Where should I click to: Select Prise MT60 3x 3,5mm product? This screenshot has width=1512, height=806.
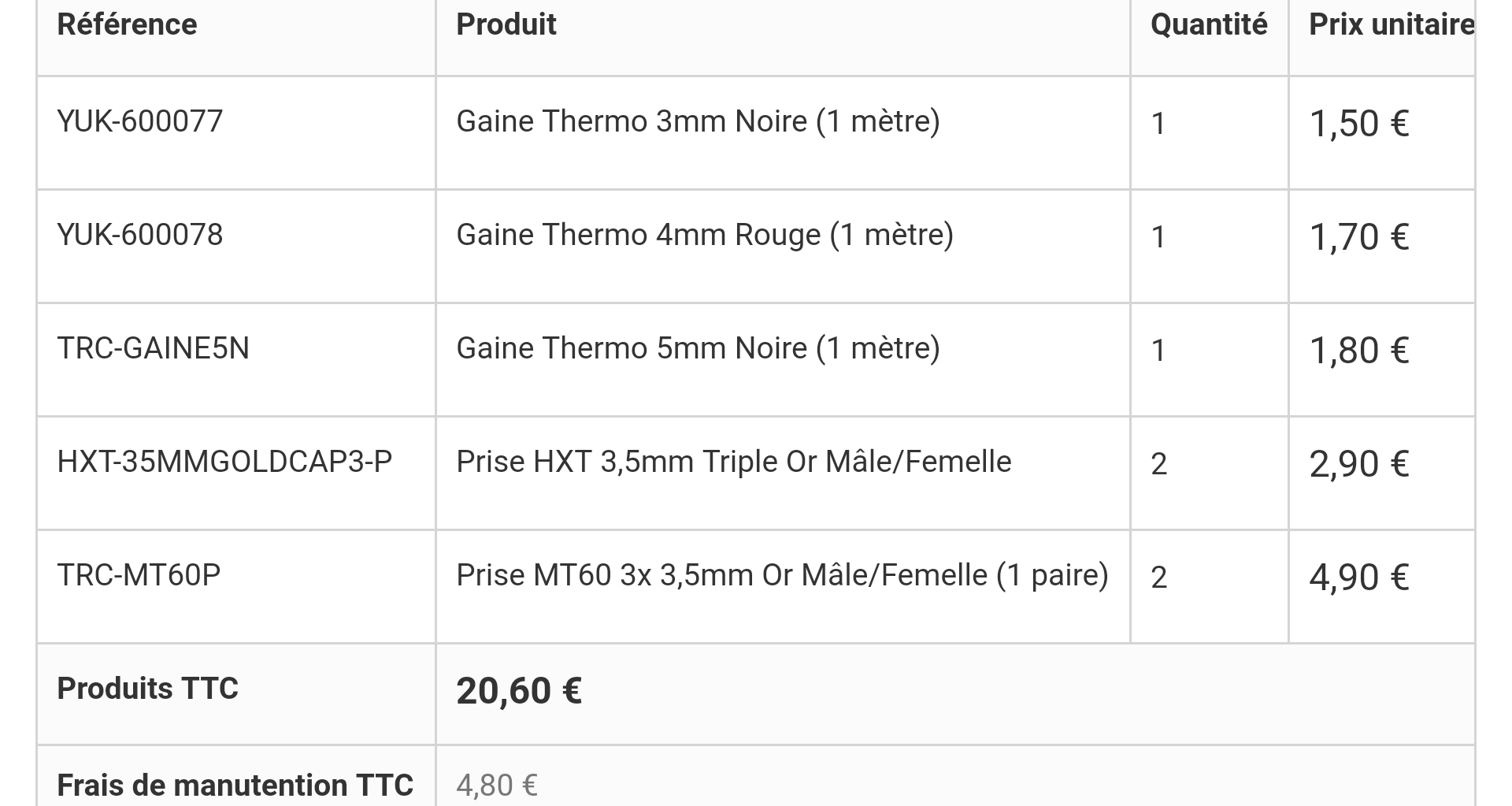click(782, 576)
